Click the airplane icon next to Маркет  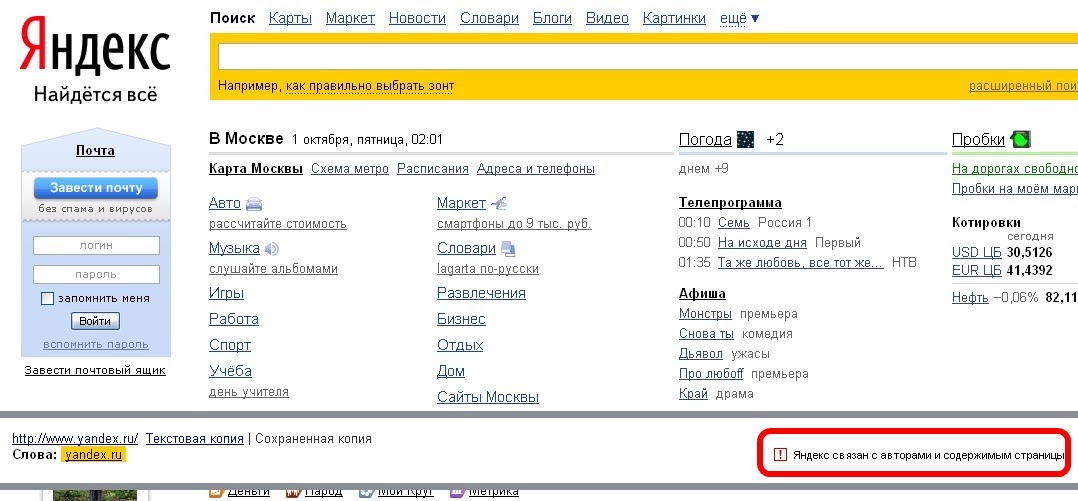point(500,204)
